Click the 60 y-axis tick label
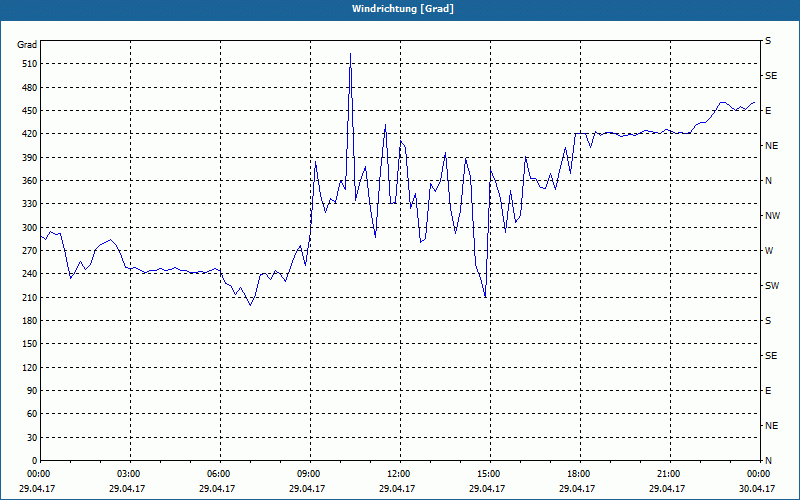 32,414
